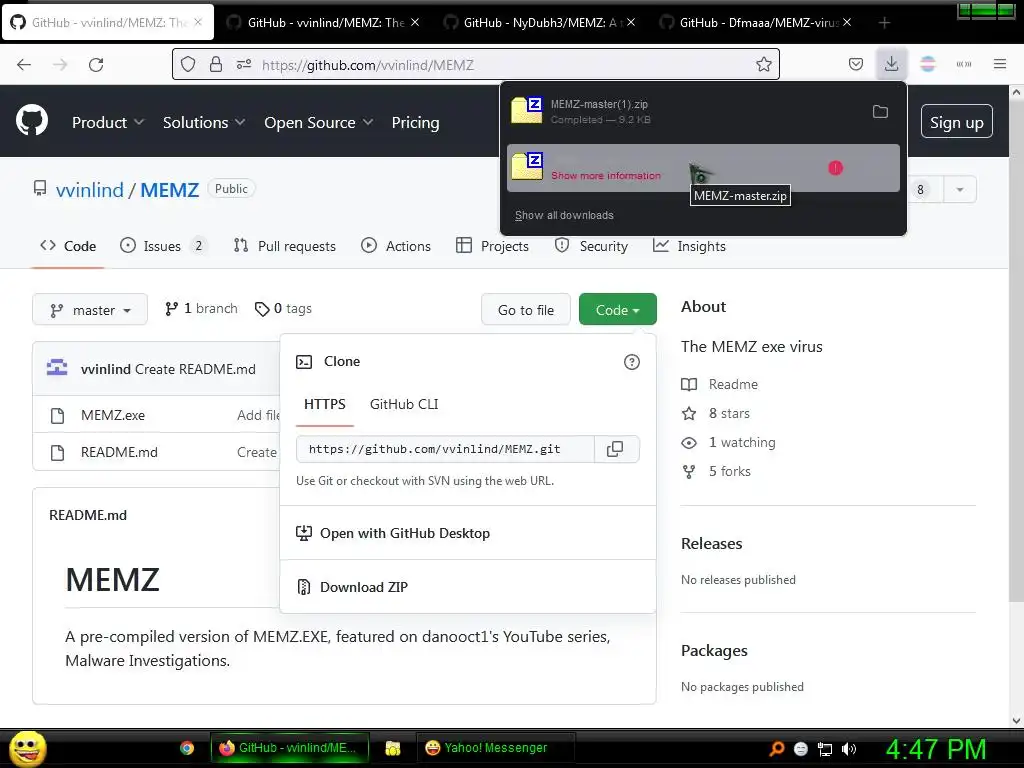Viewport: 1024px width, 768px height.
Task: Click the vvinlind avatar icon in the commit row
Action: click(57, 368)
